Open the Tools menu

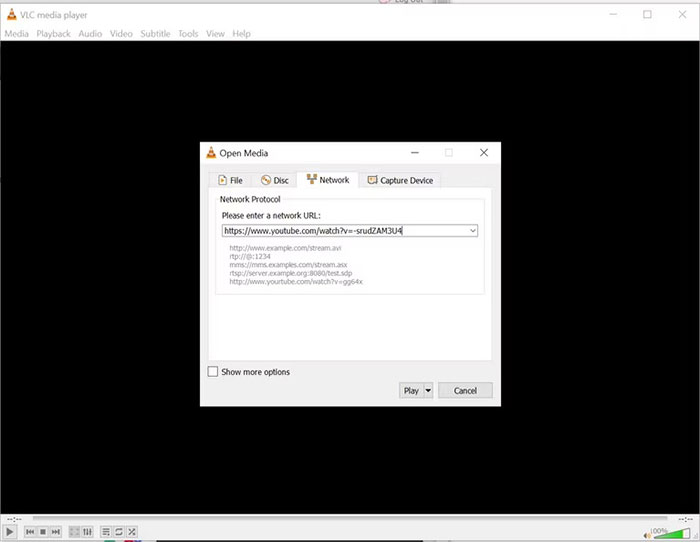[x=188, y=33]
